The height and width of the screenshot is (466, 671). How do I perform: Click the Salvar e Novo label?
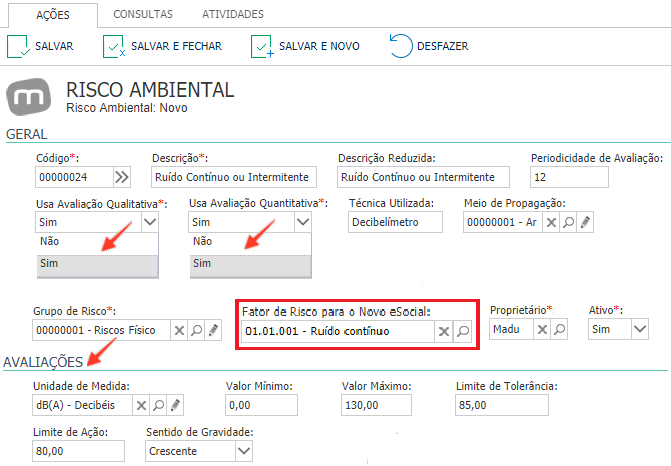319,46
